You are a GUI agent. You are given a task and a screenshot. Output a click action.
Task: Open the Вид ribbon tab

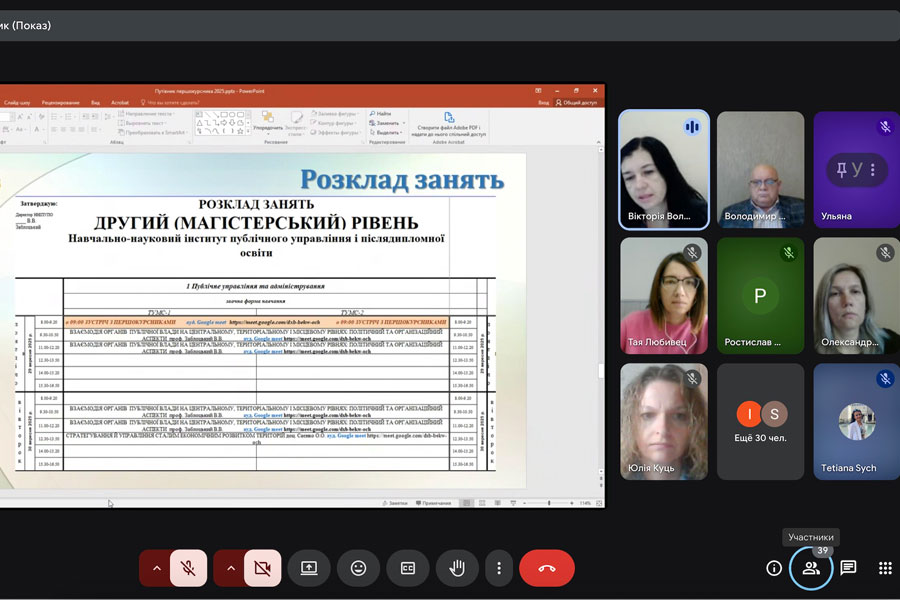click(96, 102)
